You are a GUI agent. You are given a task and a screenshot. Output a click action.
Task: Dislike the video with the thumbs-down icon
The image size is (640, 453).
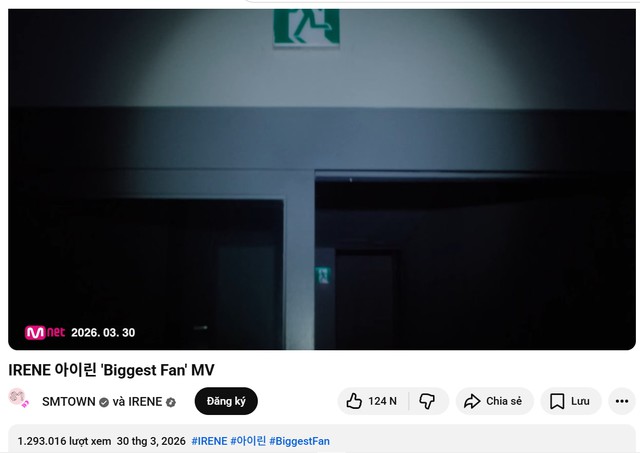point(427,401)
